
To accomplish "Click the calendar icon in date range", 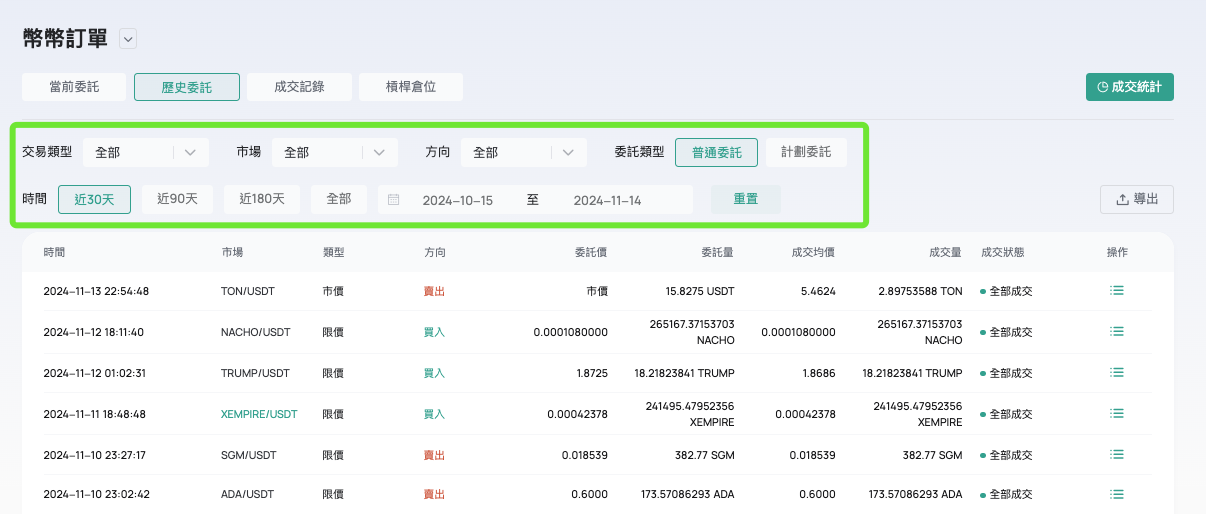I will (394, 200).
